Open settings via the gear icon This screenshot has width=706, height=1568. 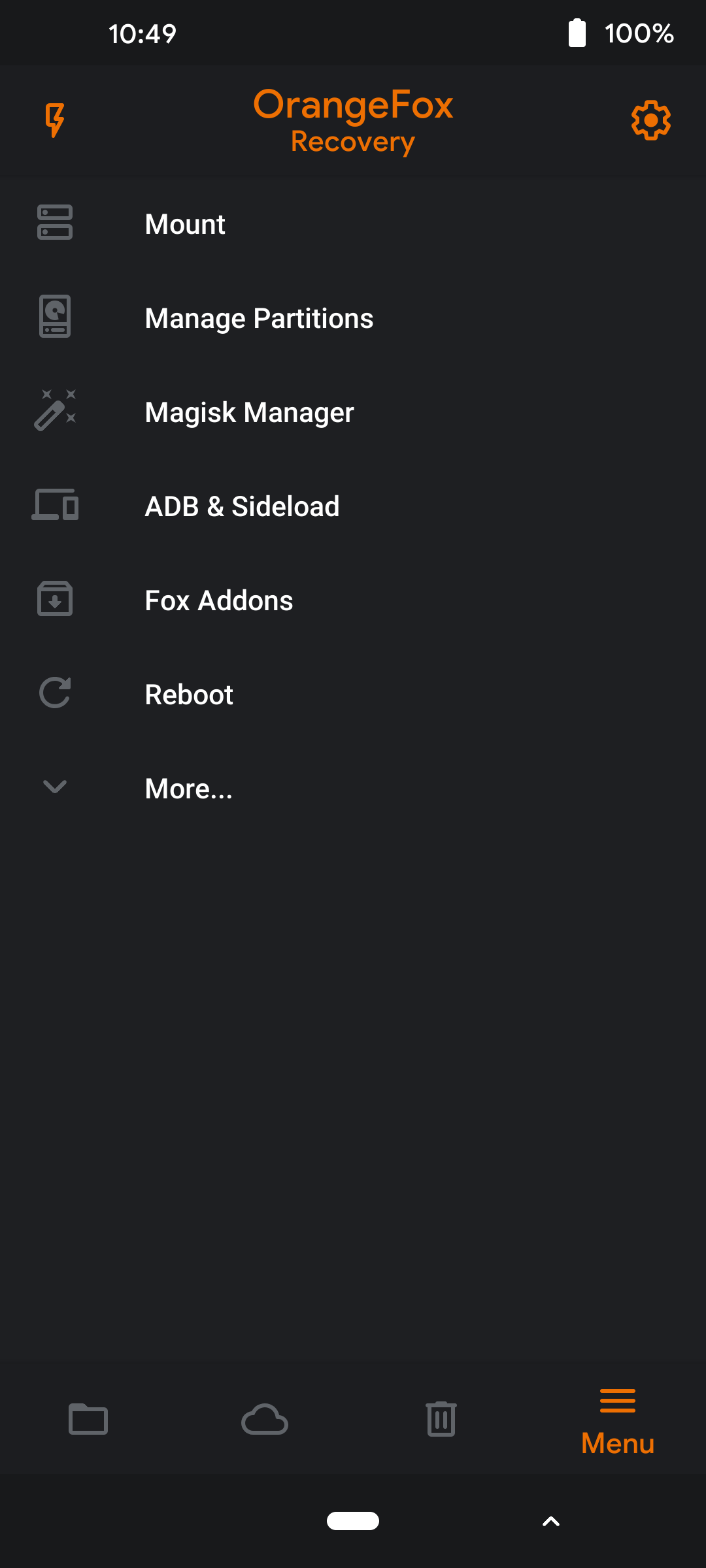[x=650, y=120]
